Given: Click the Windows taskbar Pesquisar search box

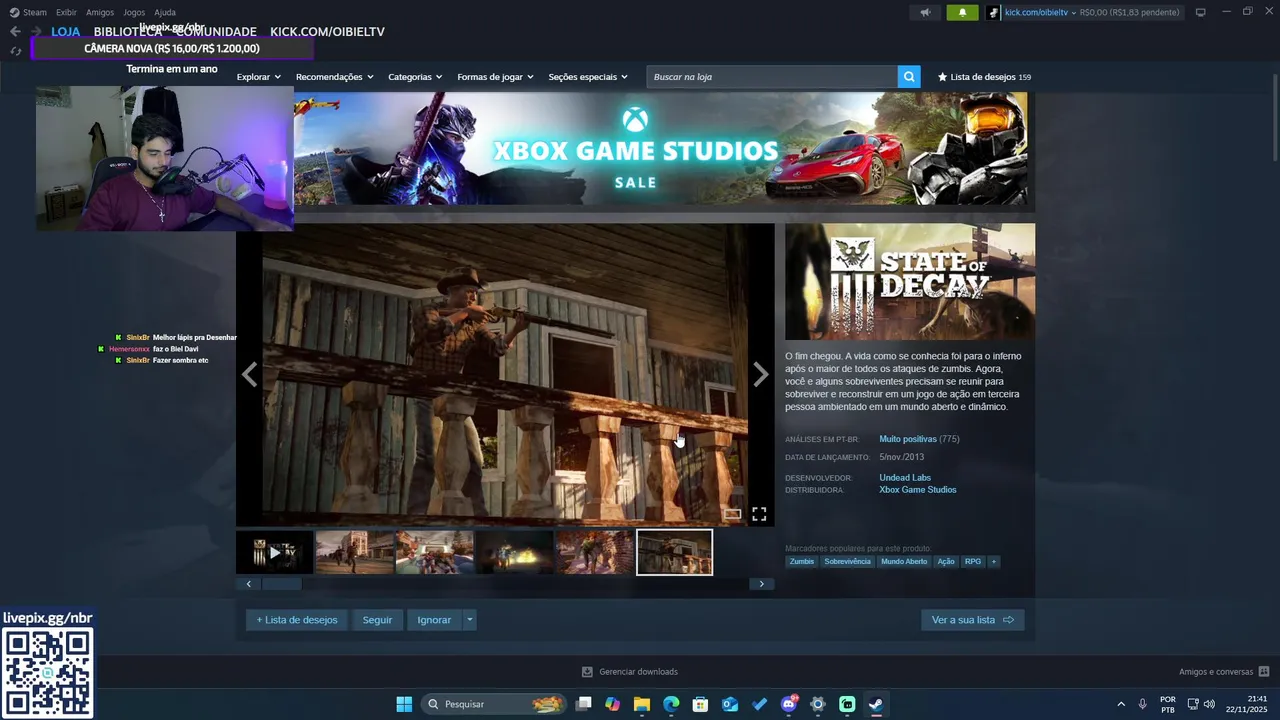Looking at the screenshot, I should point(494,704).
